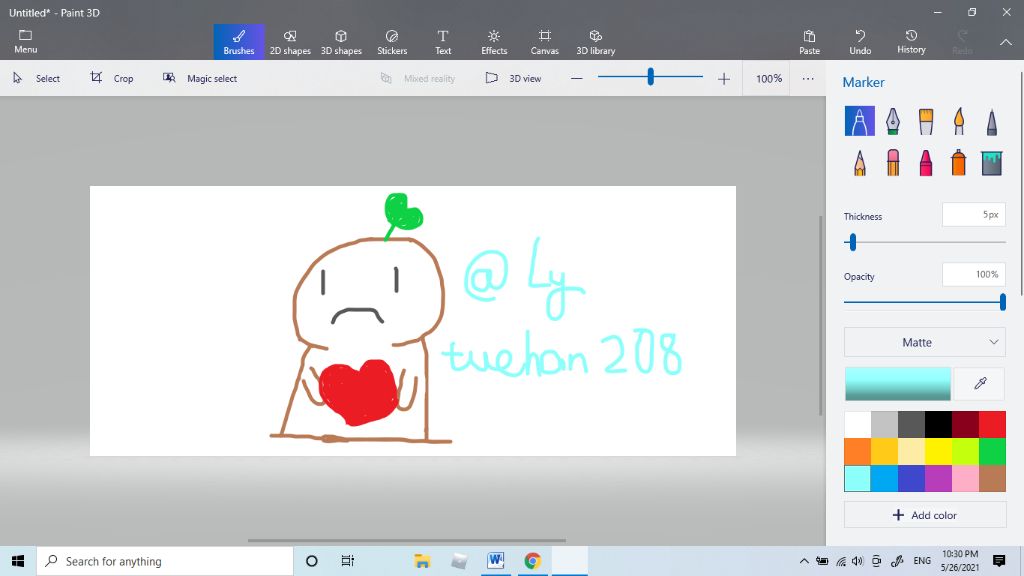The image size is (1024, 576).
Task: Choose the light turquoise color swatch
Action: (857, 478)
